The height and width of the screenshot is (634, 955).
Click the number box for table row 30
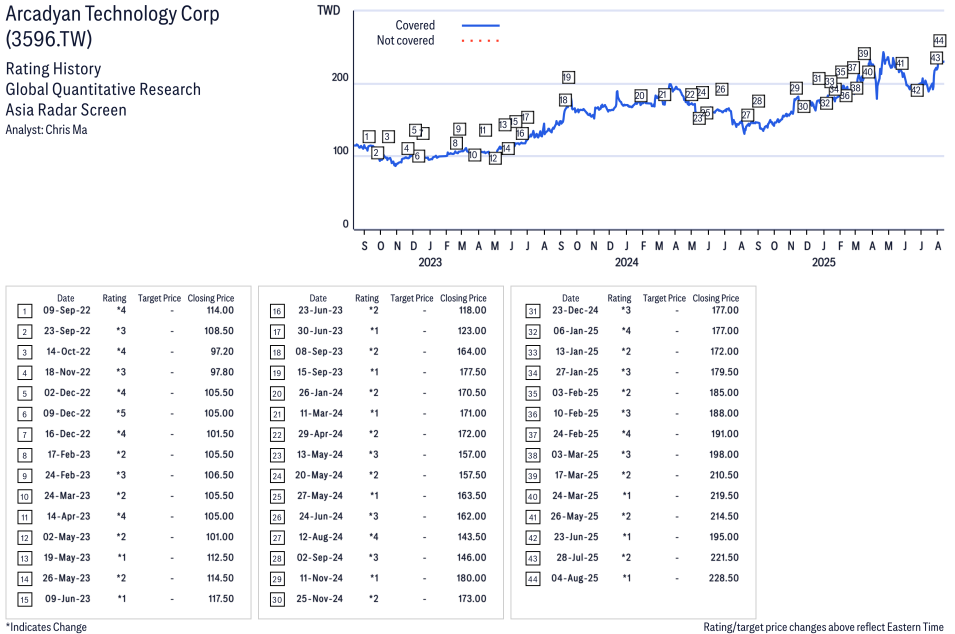pos(277,599)
